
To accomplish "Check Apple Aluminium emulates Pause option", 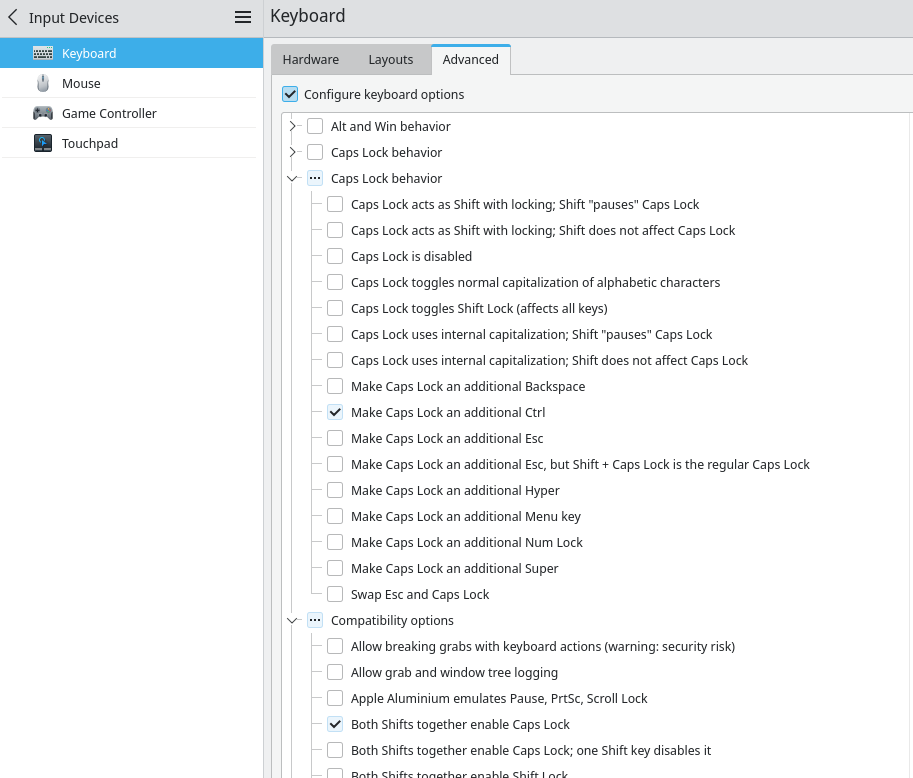I will point(335,698).
